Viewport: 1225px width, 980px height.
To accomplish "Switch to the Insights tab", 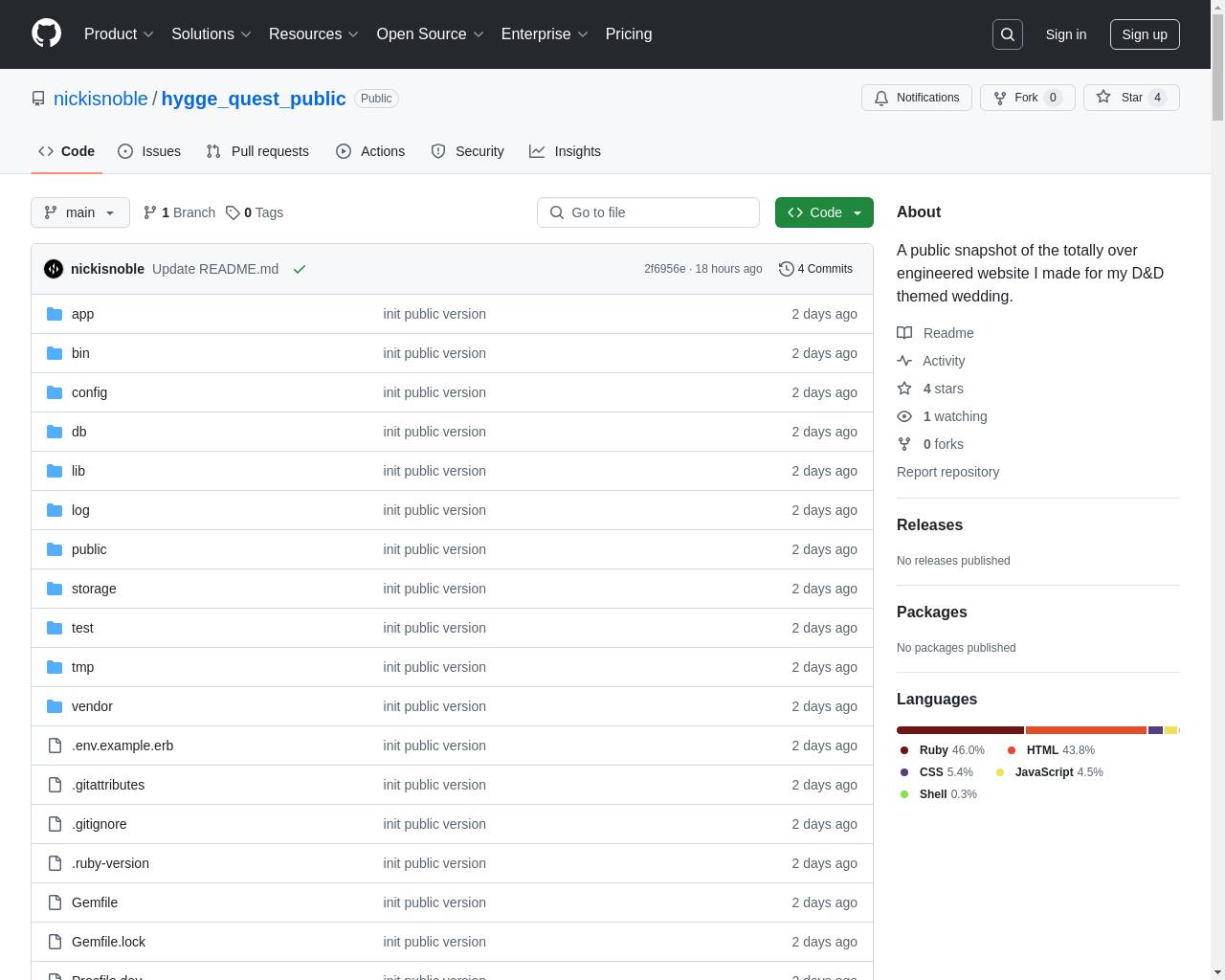I will click(566, 151).
